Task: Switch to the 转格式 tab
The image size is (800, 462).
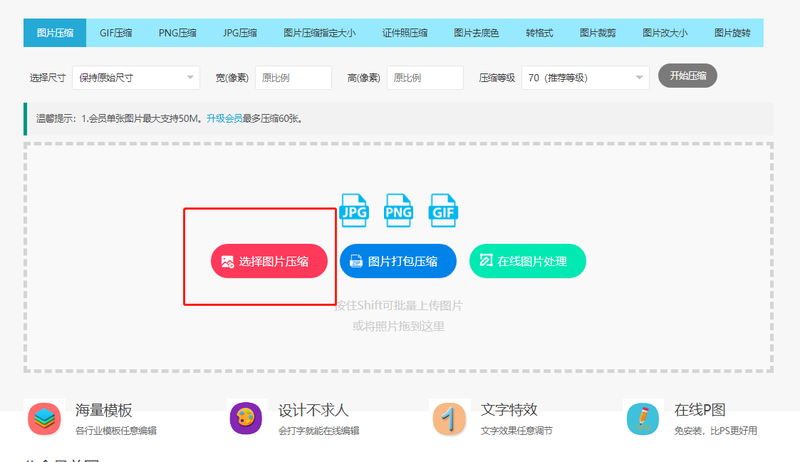Action: [x=539, y=33]
